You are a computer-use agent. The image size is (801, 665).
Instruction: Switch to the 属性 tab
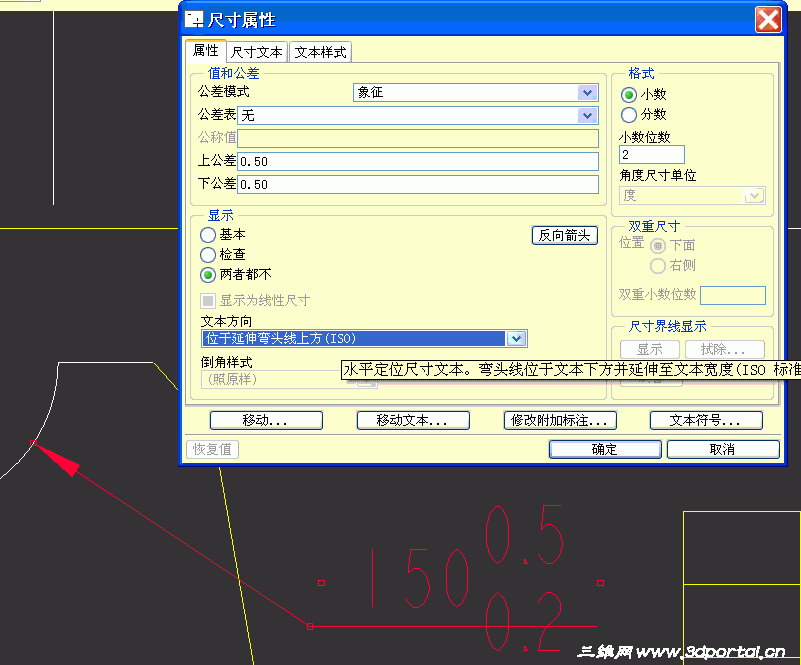click(x=206, y=51)
